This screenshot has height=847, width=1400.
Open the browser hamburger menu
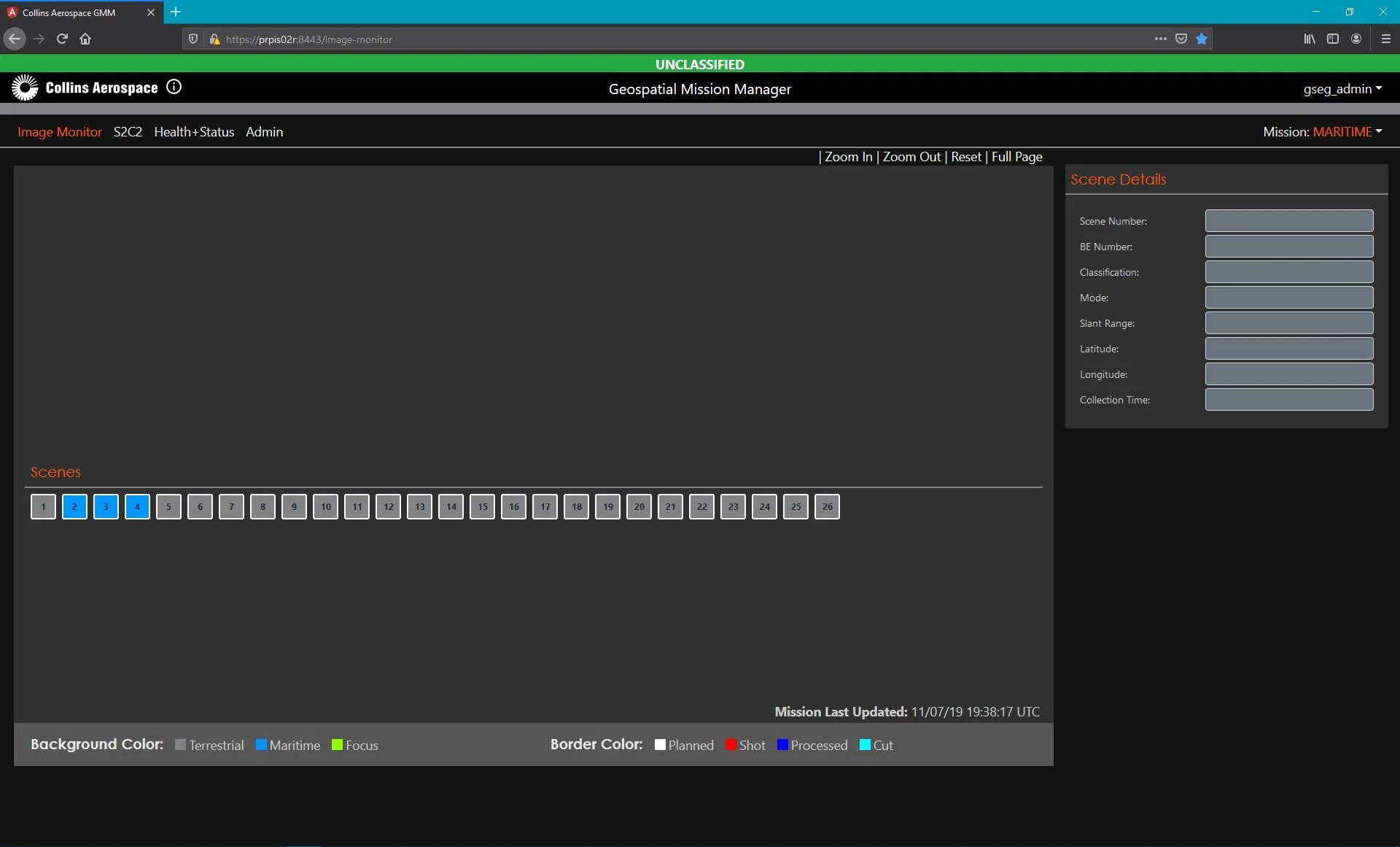coord(1386,39)
